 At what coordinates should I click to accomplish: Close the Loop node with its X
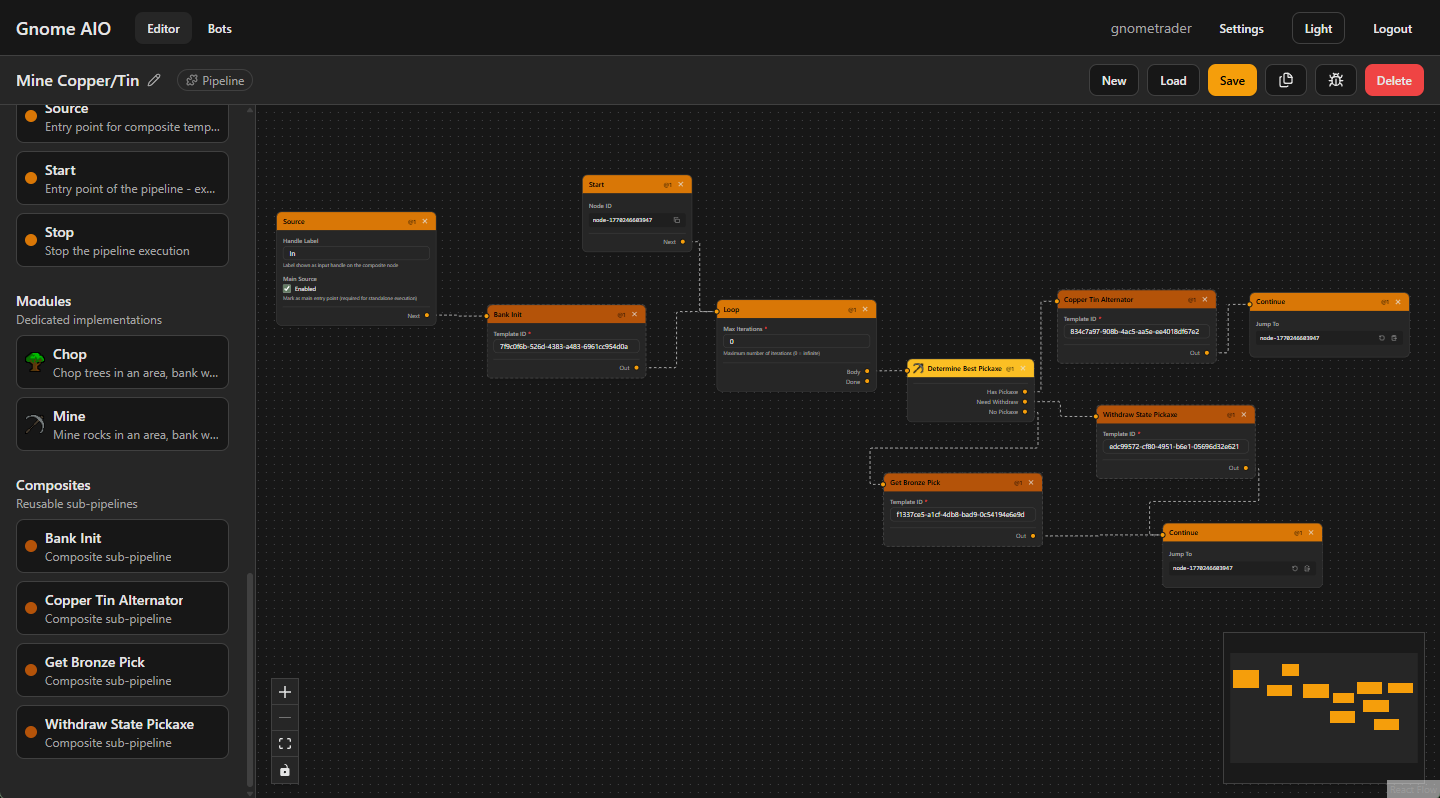point(865,310)
